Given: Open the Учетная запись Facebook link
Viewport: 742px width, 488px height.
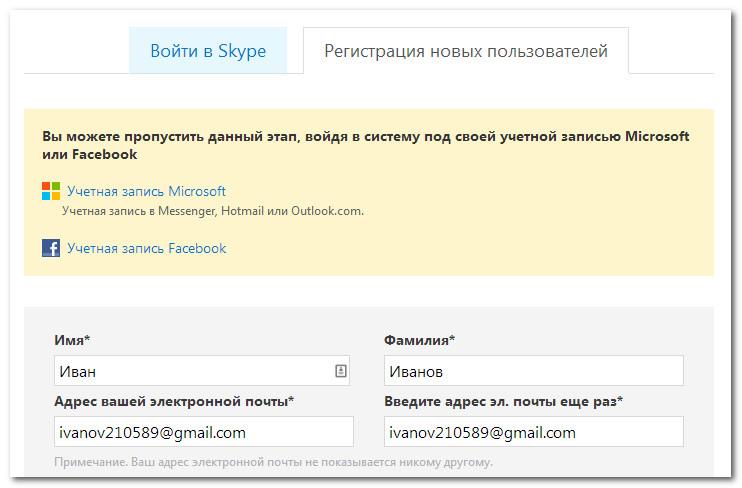Looking at the screenshot, I should click(146, 248).
